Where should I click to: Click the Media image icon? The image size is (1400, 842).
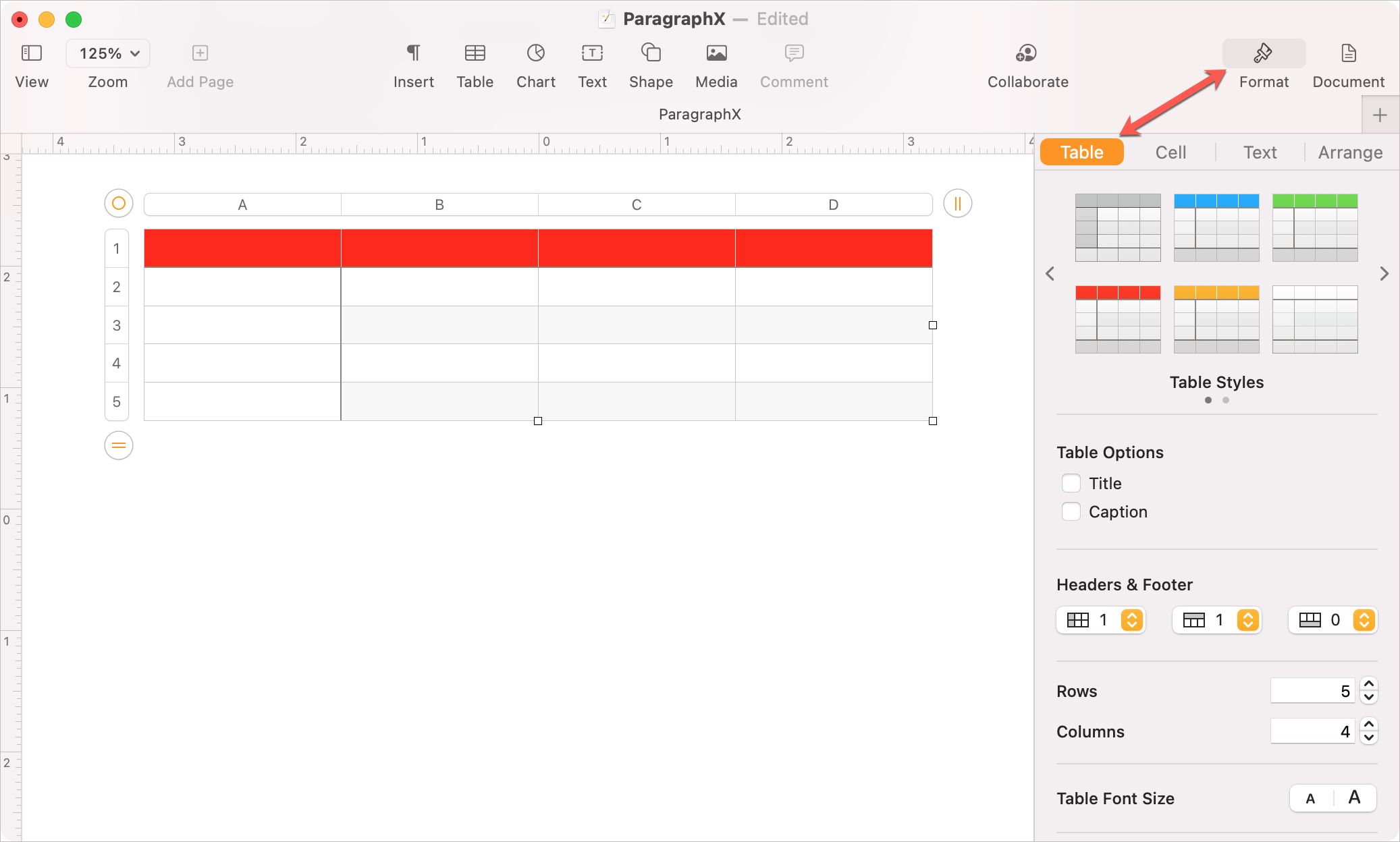point(716,53)
